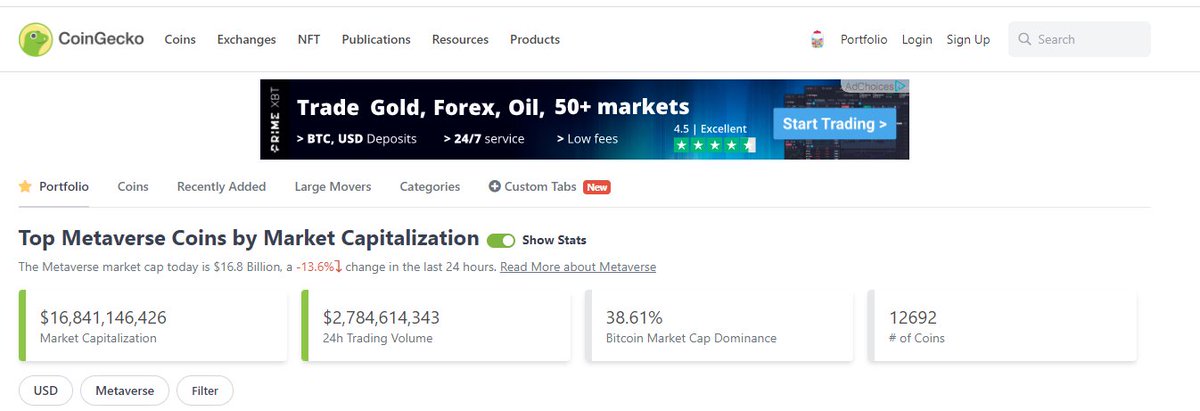Click the Trade Gold, Forex, Oil ad headline
1200x411 pixels.
(493, 106)
